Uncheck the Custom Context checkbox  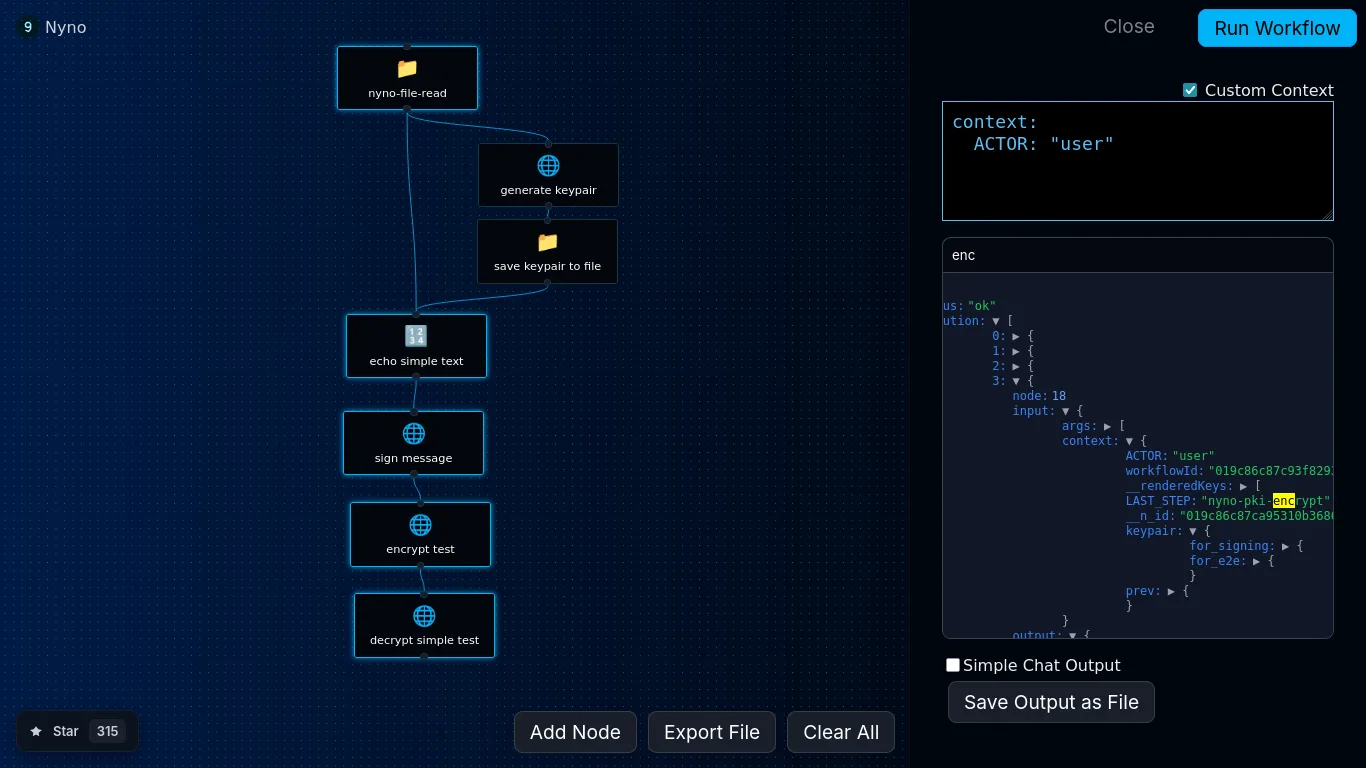[1190, 89]
